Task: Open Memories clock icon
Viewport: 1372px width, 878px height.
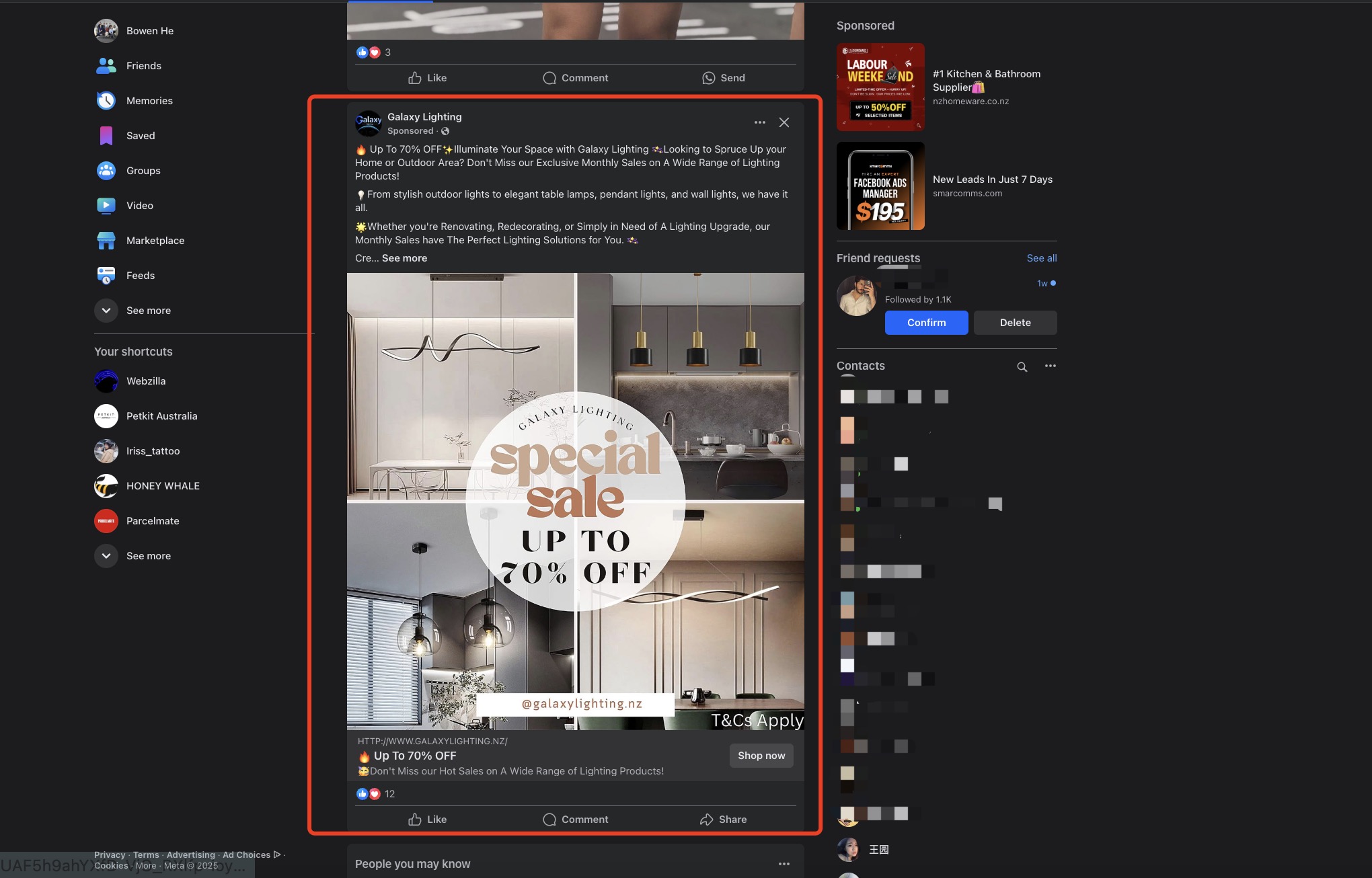Action: tap(106, 101)
